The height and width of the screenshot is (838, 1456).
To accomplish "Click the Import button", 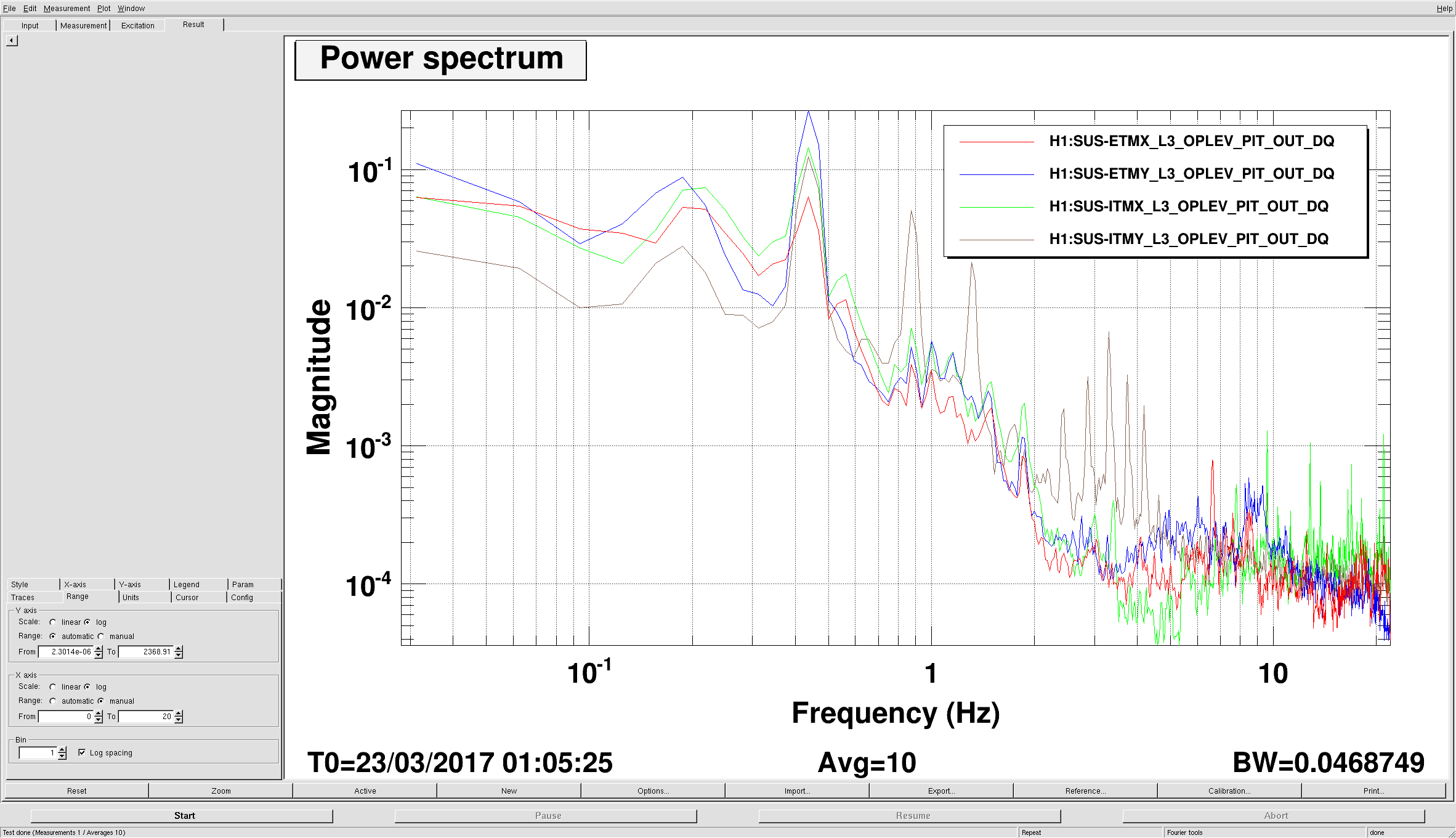I will 798,791.
